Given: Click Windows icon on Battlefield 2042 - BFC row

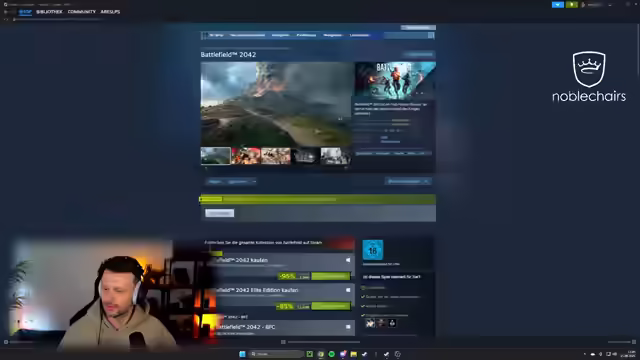Looking at the screenshot, I should point(348,327).
